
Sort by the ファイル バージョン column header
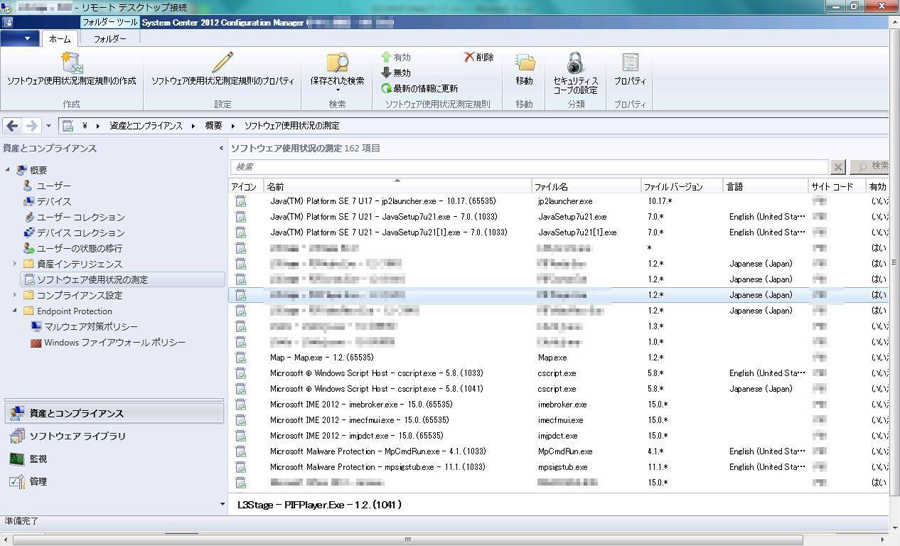(681, 187)
